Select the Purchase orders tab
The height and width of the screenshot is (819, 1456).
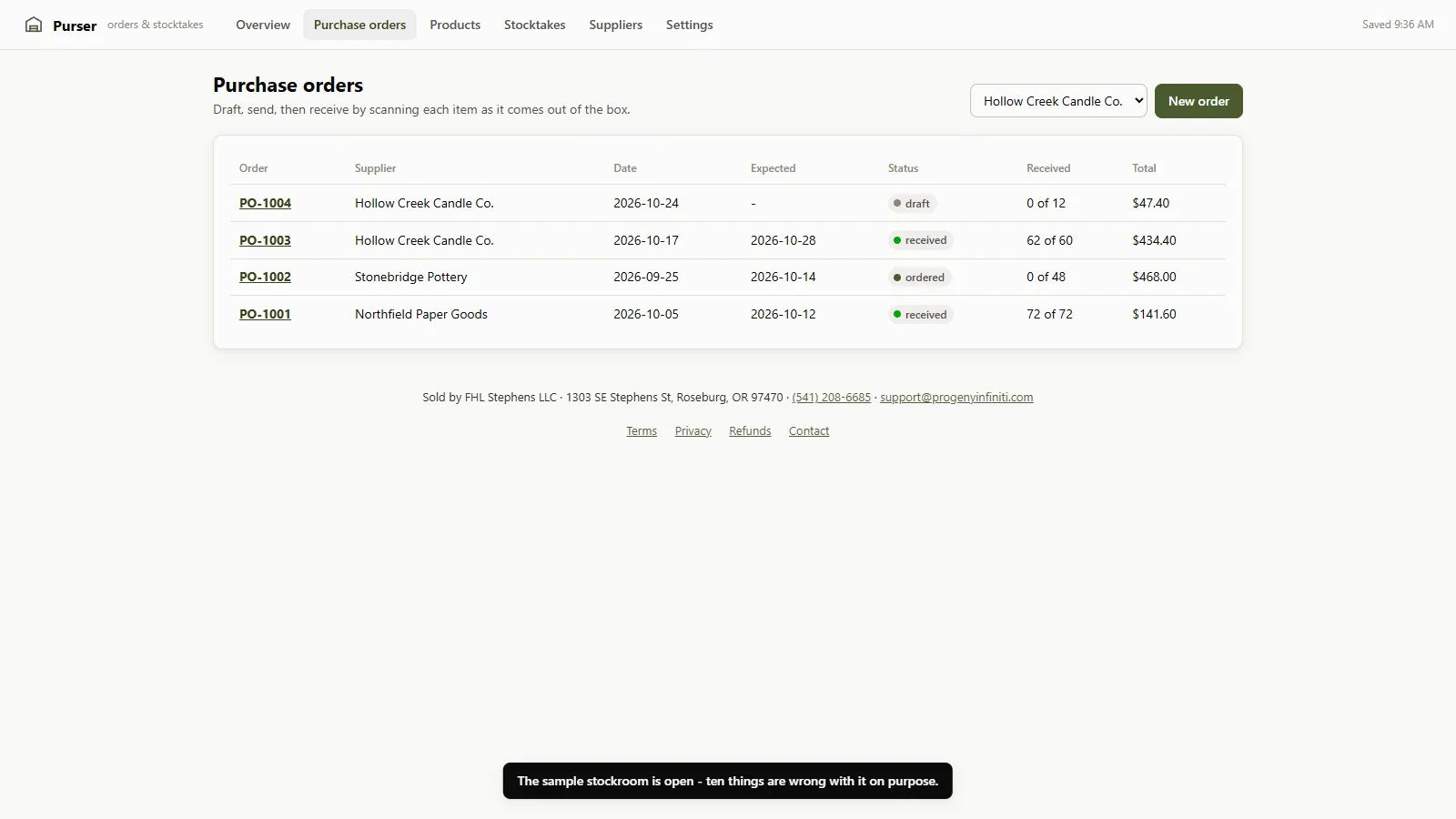point(359,25)
